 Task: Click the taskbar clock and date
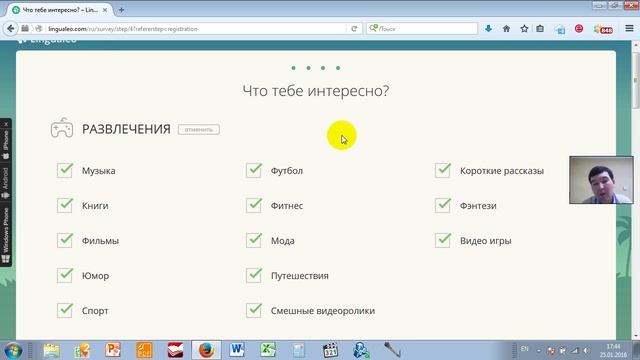613,351
